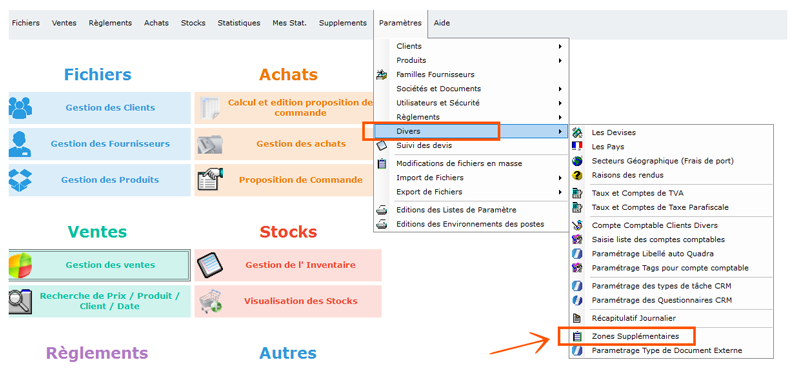The image size is (800, 381).
Task: Click the Gestion des Fournisseurs person icon
Action: click(x=20, y=144)
